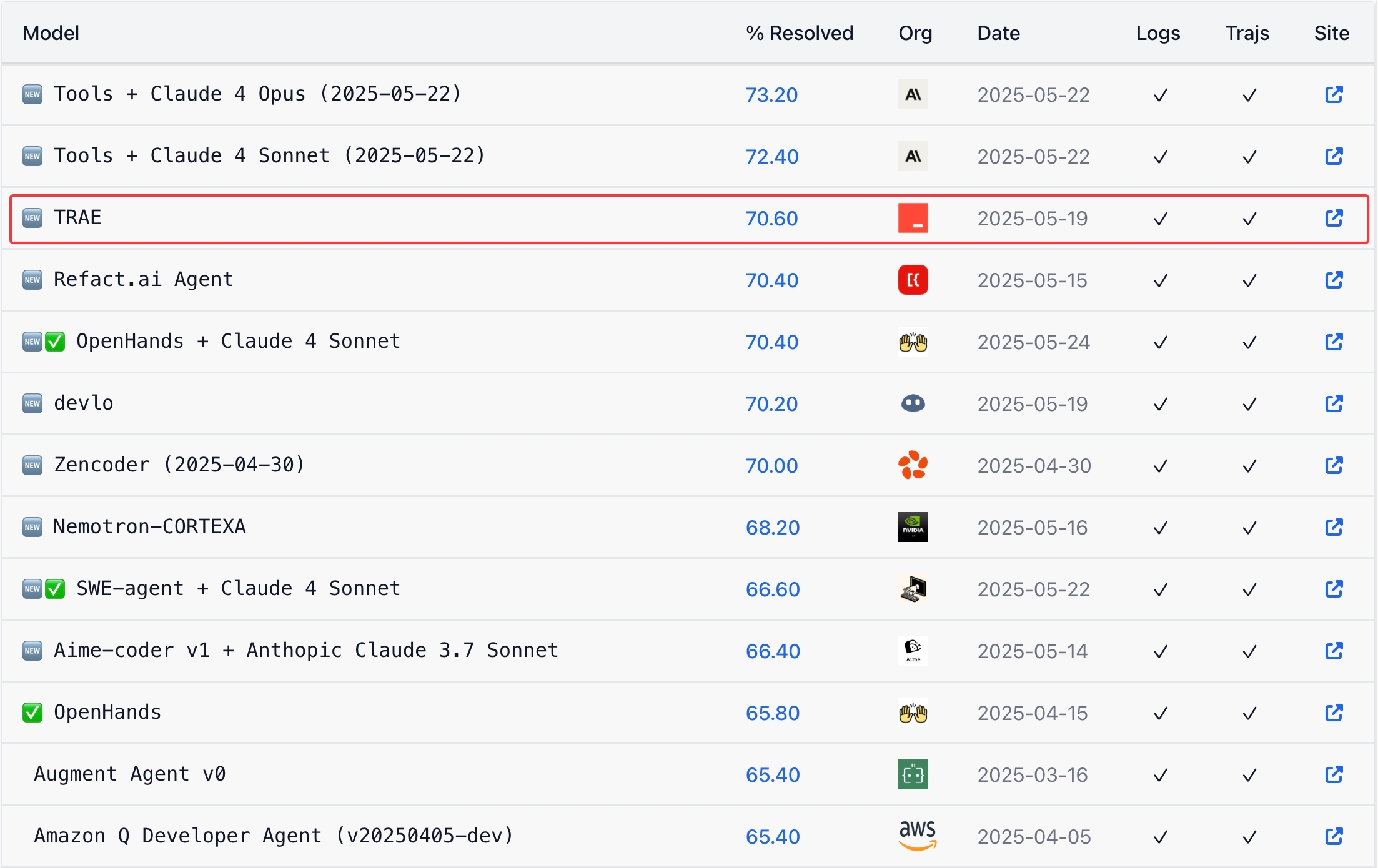The width and height of the screenshot is (1378, 868).
Task: Open Zencoder 70.00 score link
Action: pos(771,466)
